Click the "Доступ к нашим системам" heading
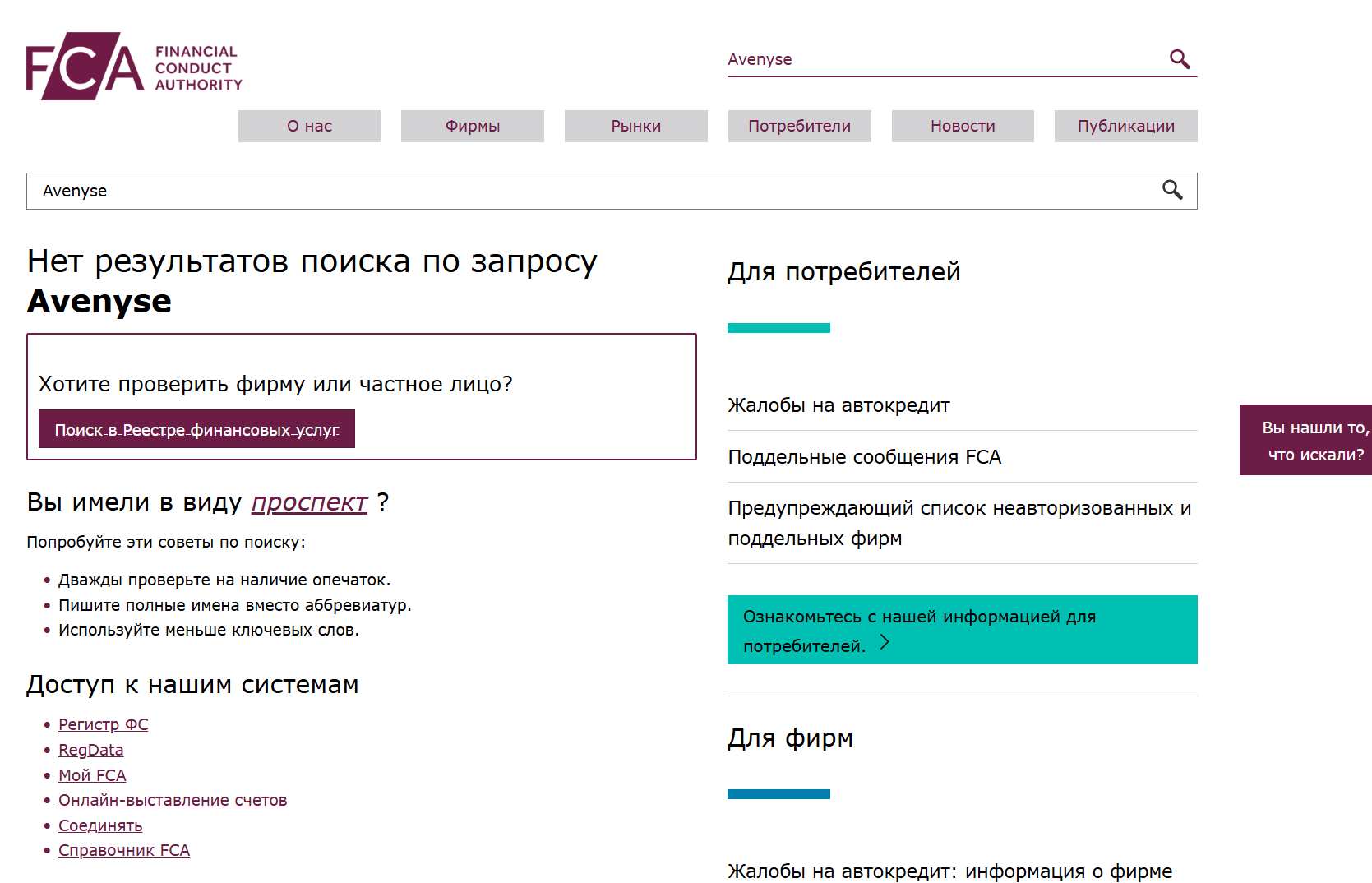This screenshot has width=1372, height=883. [192, 684]
